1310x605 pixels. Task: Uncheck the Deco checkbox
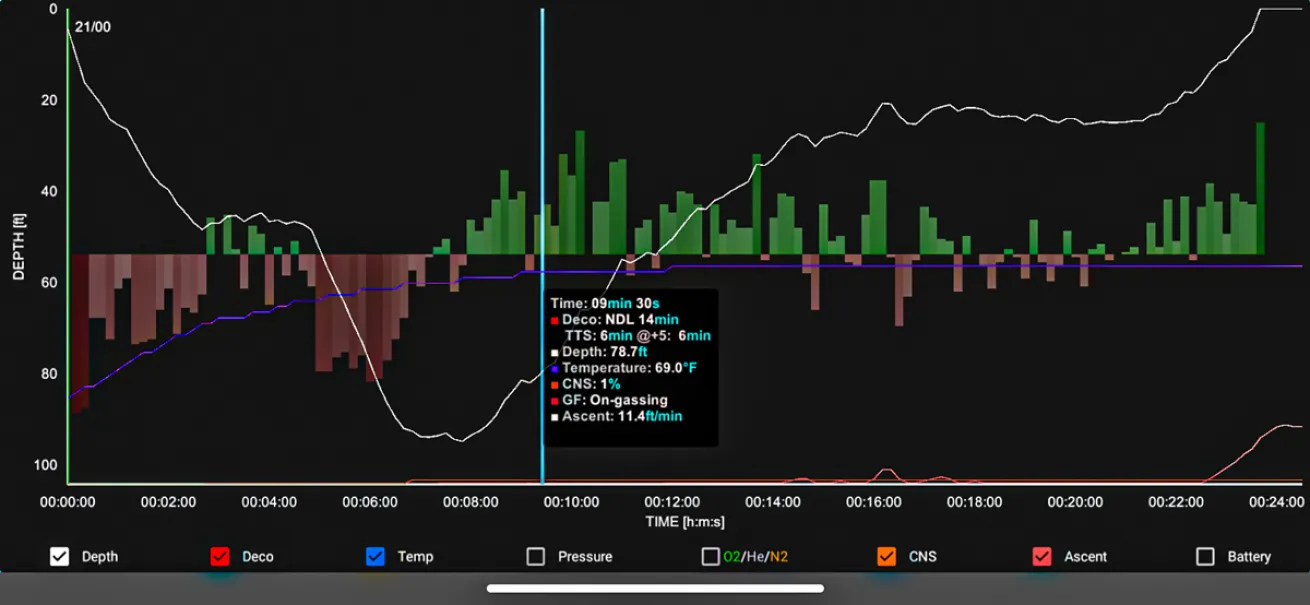[221, 557]
